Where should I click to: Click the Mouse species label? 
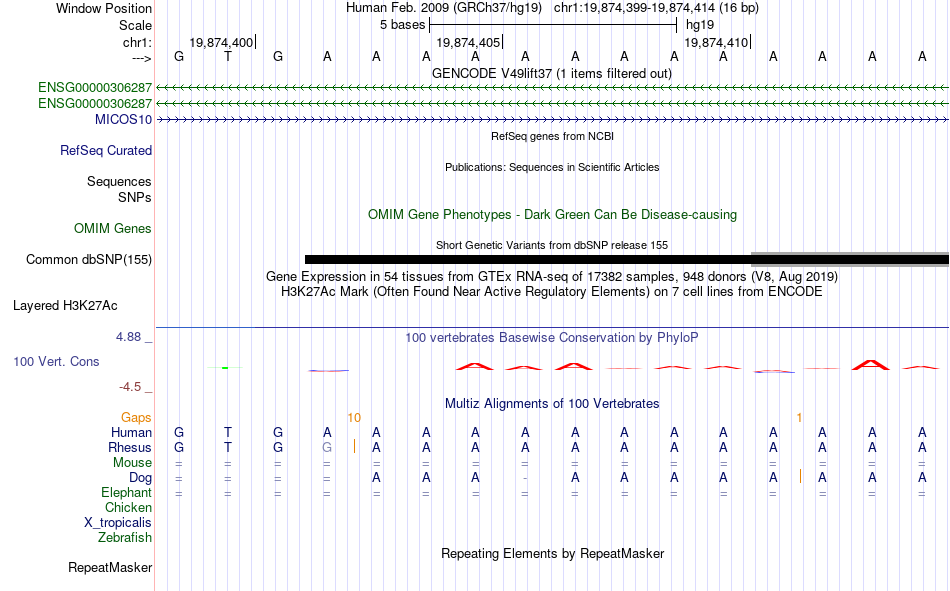[132, 462]
